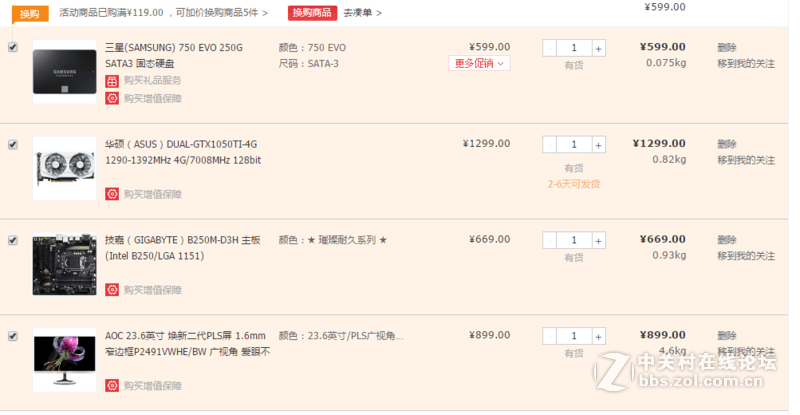Open the 技嘉 B250M-D3H 主板 product title
Screen dimensions: 800x415
tap(183, 248)
